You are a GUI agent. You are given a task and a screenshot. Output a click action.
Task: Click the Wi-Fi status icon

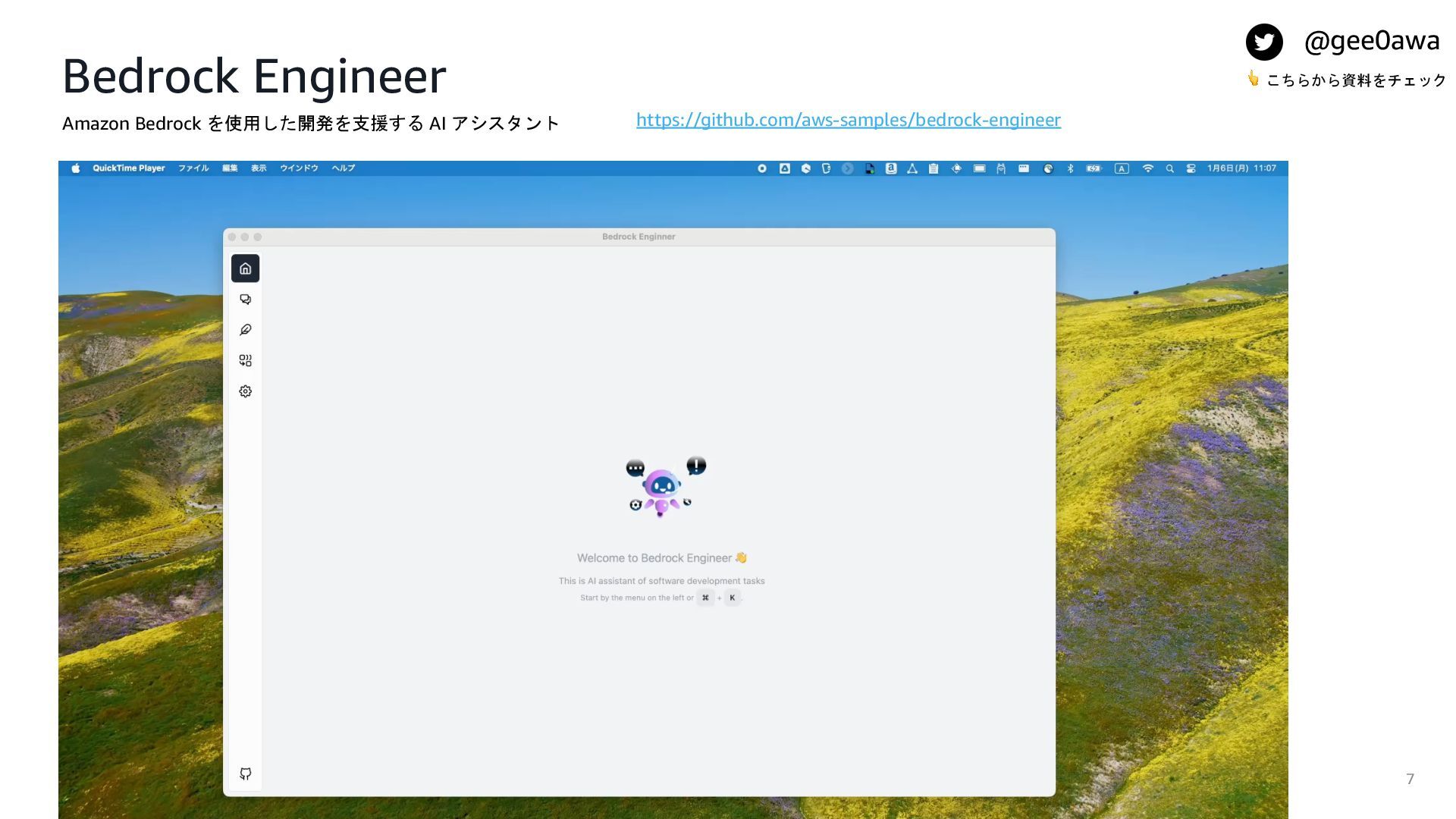coord(1147,168)
